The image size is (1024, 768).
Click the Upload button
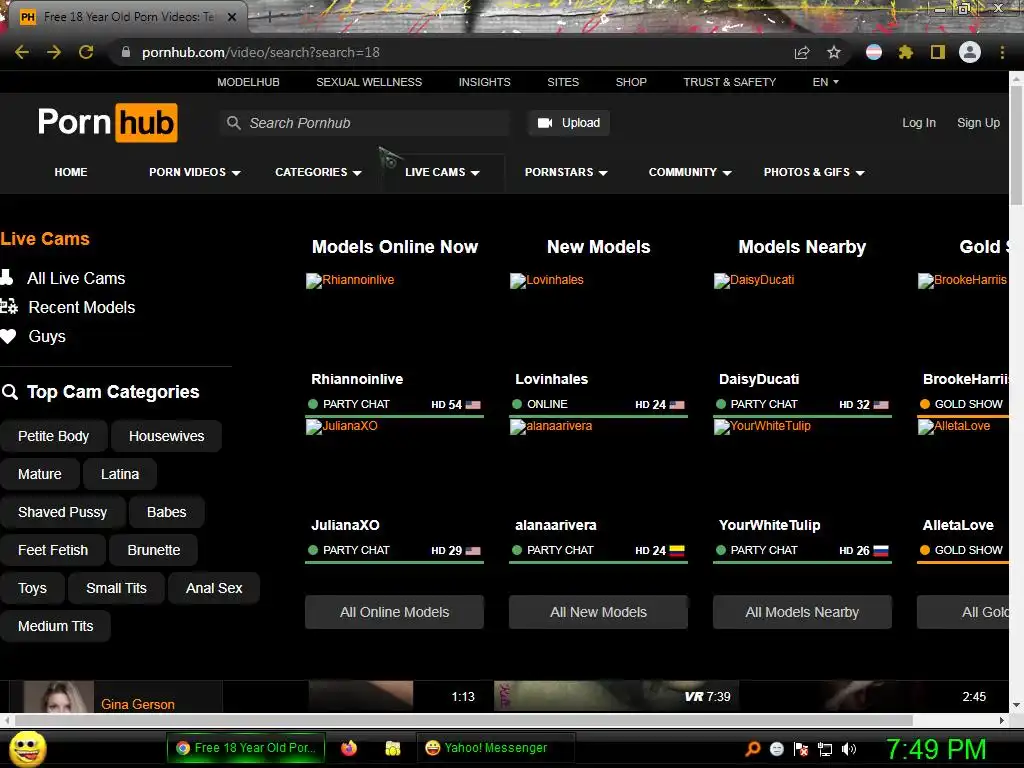point(569,123)
